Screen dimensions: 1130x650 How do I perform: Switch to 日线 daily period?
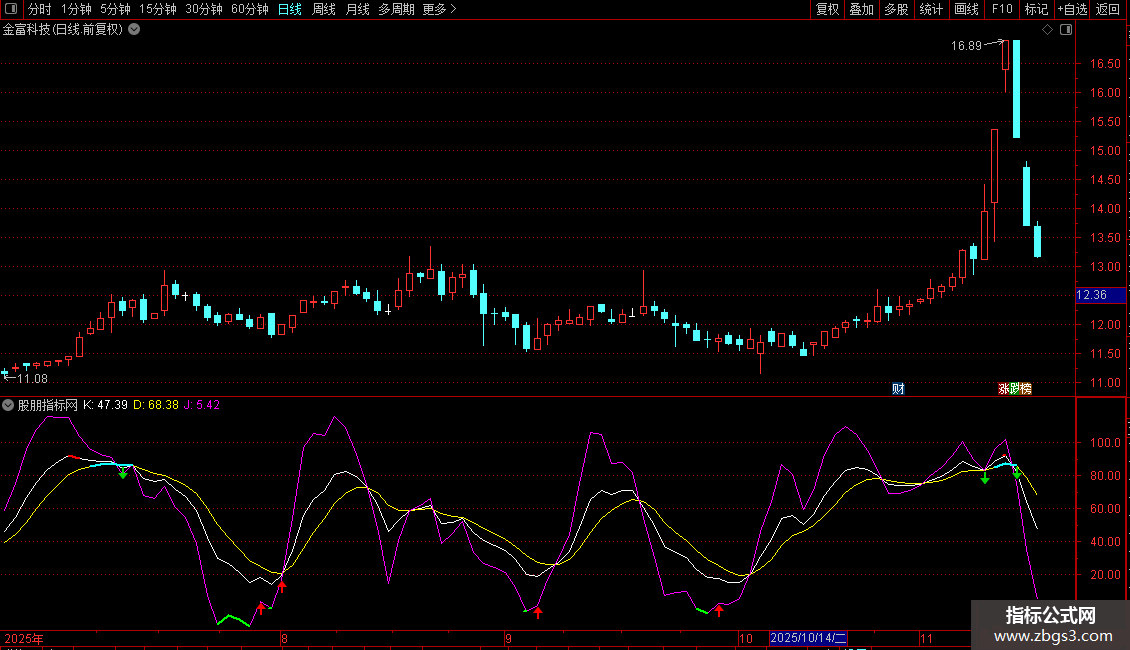click(x=289, y=9)
